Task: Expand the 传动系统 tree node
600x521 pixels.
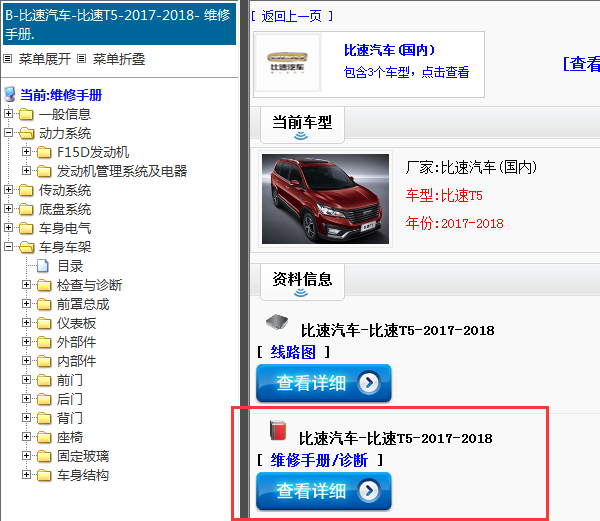Action: (x=8, y=190)
